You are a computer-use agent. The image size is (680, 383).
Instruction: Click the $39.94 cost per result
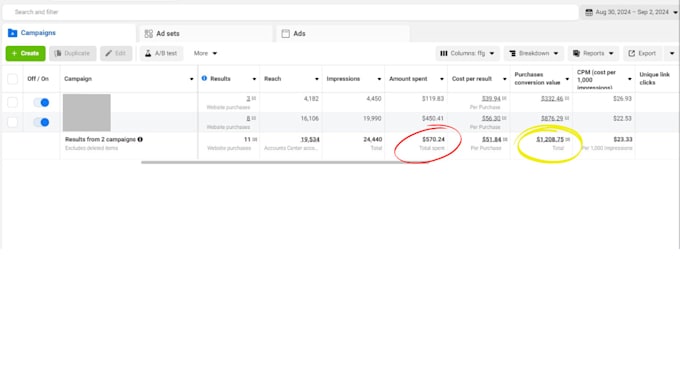click(491, 99)
